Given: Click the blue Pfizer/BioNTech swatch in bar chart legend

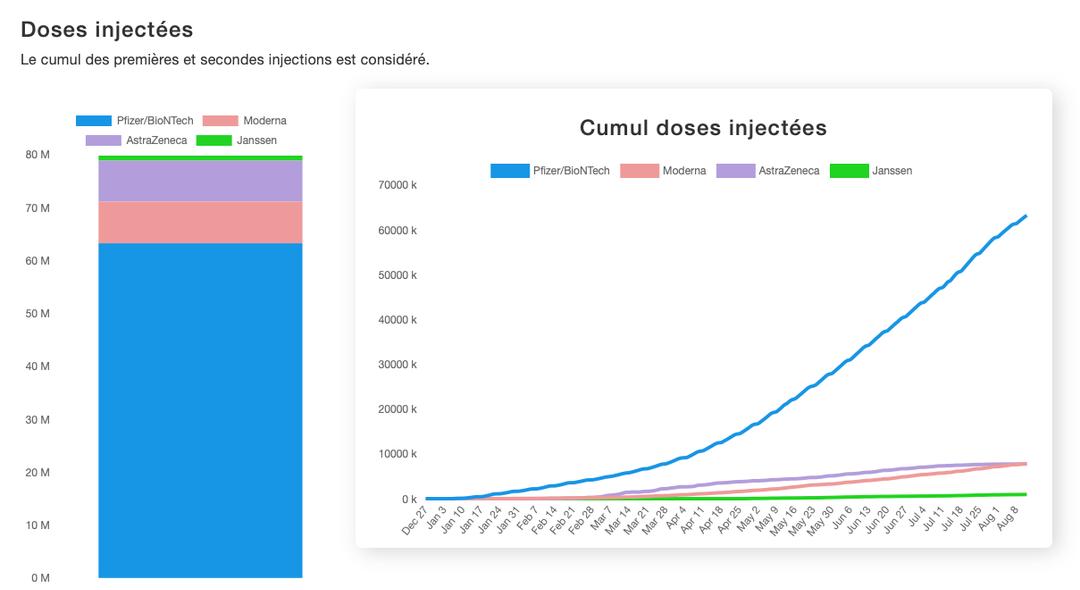Looking at the screenshot, I should (x=93, y=121).
